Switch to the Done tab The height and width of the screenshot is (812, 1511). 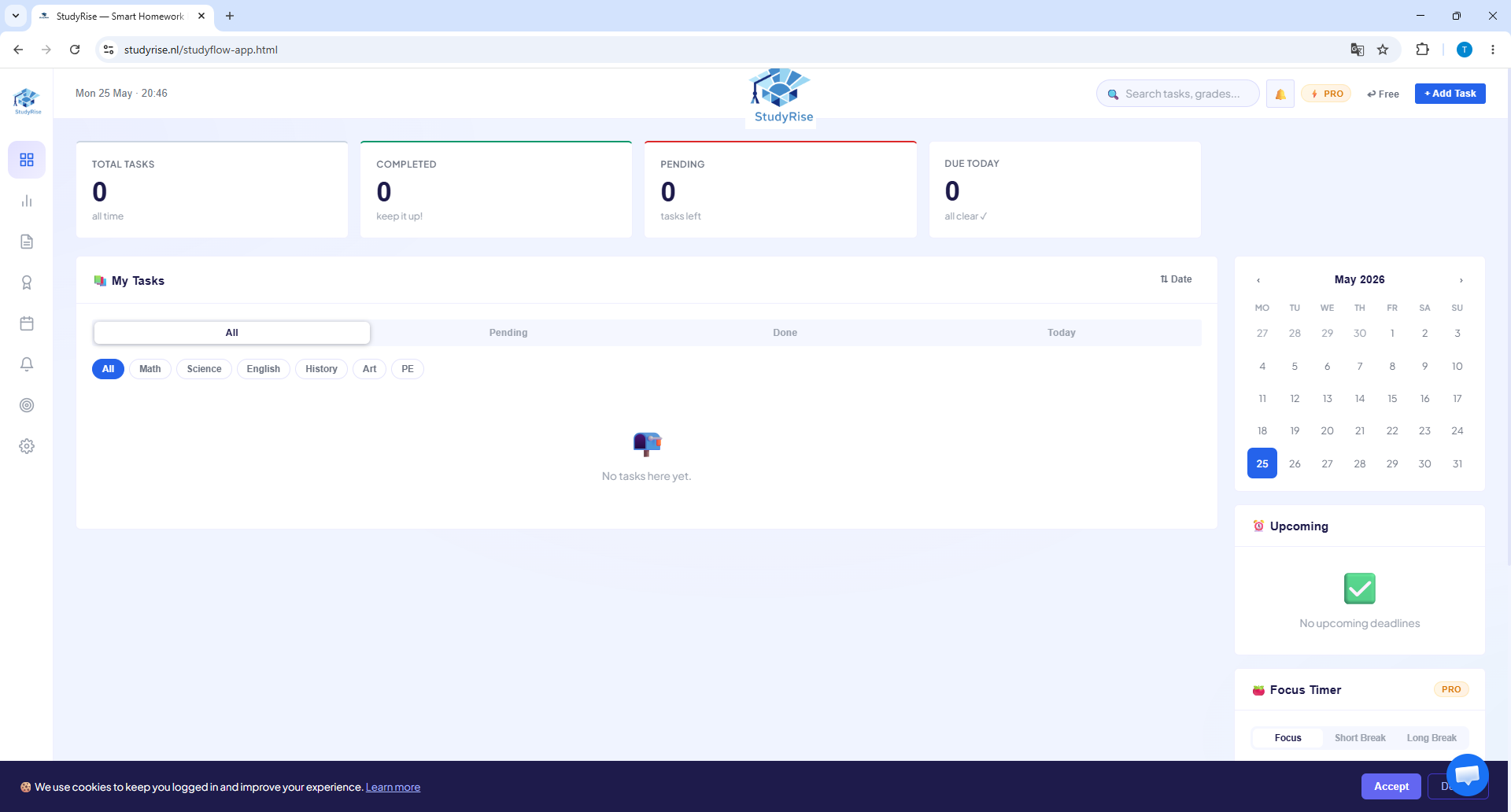click(785, 333)
